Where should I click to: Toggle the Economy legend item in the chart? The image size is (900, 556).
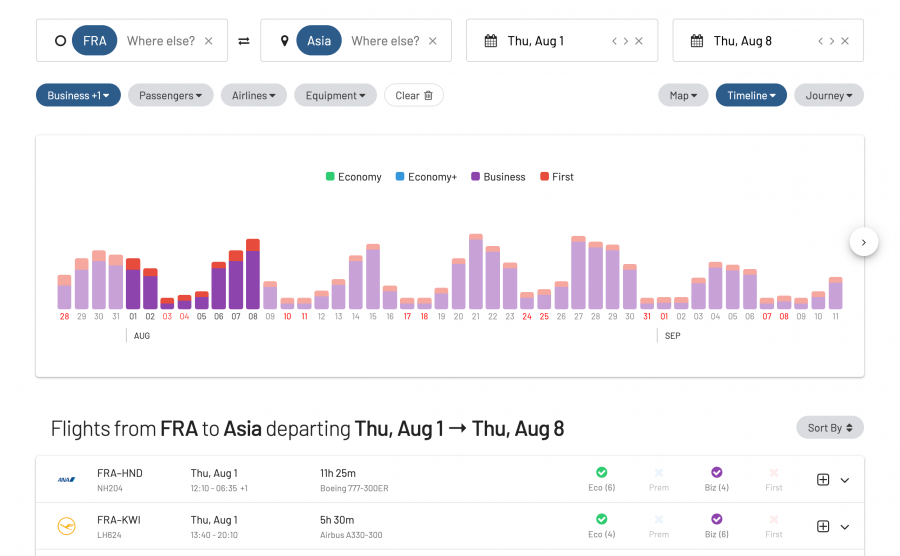coord(353,177)
